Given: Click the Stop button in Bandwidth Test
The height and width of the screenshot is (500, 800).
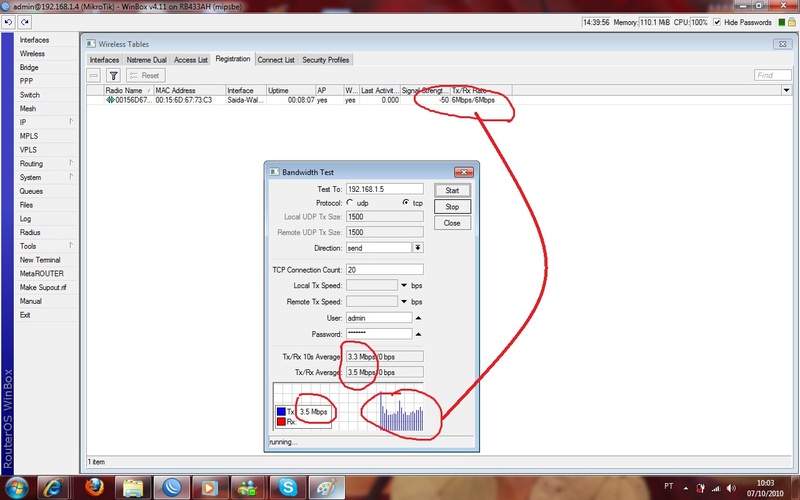Looking at the screenshot, I should point(452,207).
